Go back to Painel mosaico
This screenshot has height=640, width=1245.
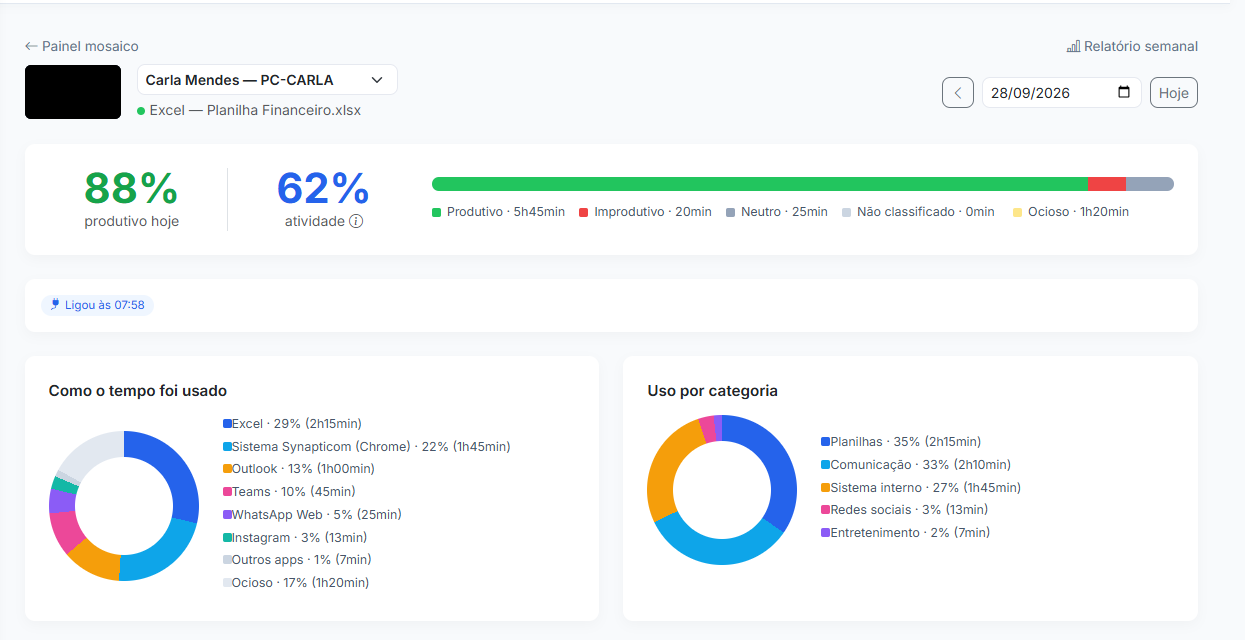pyautogui.click(x=82, y=46)
